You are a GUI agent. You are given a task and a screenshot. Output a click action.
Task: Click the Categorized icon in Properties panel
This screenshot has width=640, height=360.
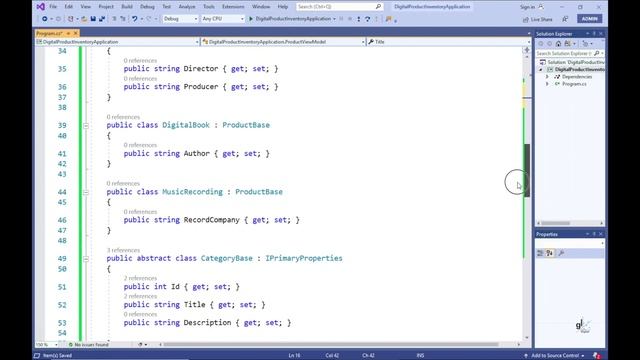point(540,253)
